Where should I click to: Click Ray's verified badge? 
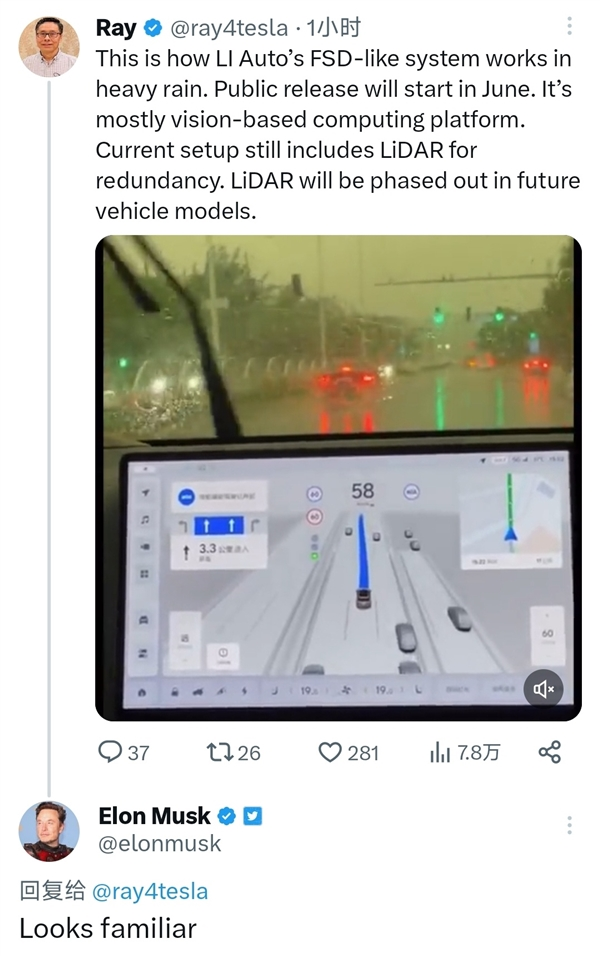pyautogui.click(x=154, y=28)
